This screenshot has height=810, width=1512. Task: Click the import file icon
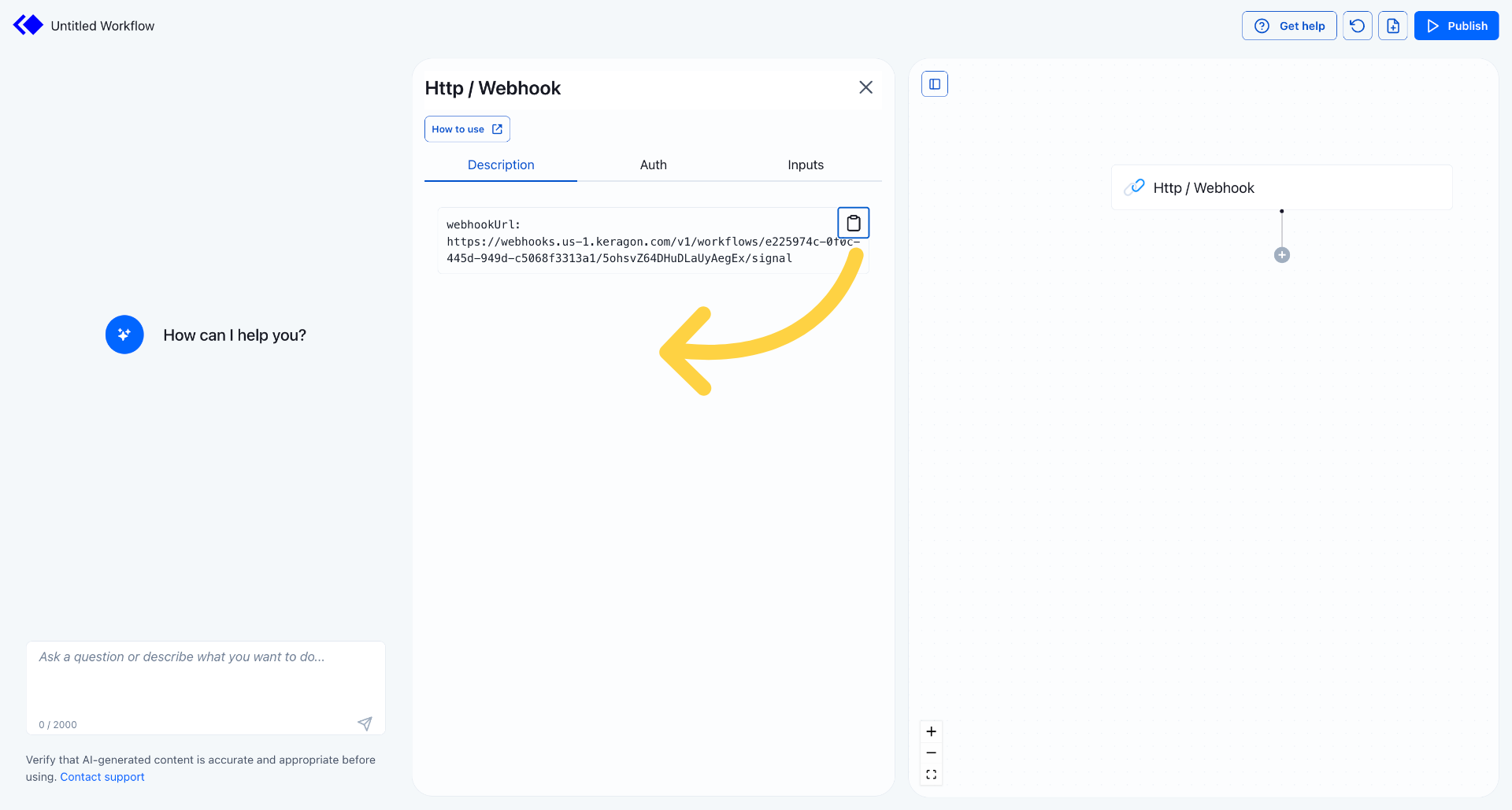(x=1392, y=26)
